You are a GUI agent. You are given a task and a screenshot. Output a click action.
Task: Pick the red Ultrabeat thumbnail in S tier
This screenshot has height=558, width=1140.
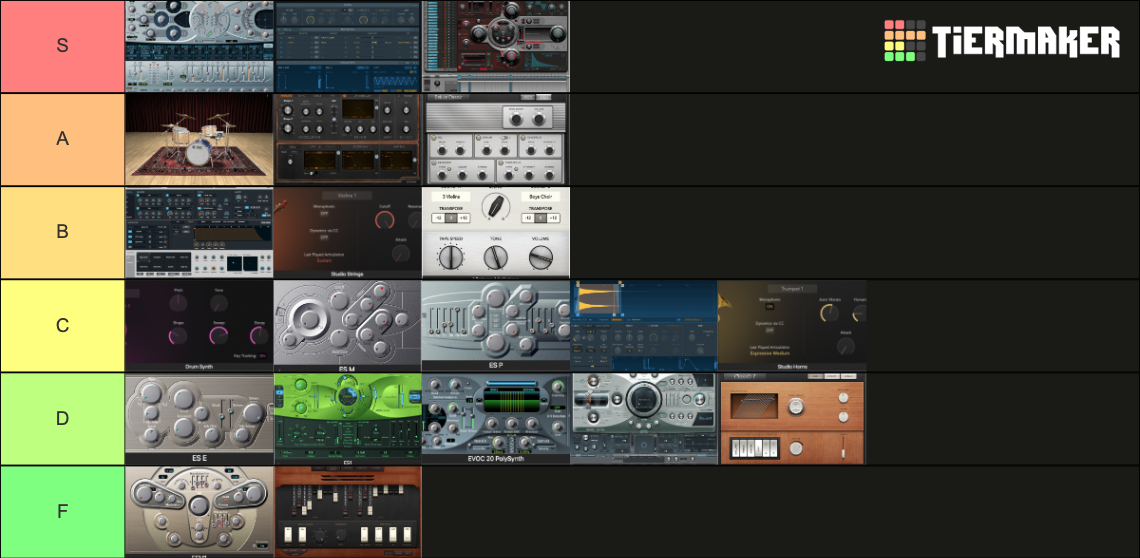tap(496, 46)
